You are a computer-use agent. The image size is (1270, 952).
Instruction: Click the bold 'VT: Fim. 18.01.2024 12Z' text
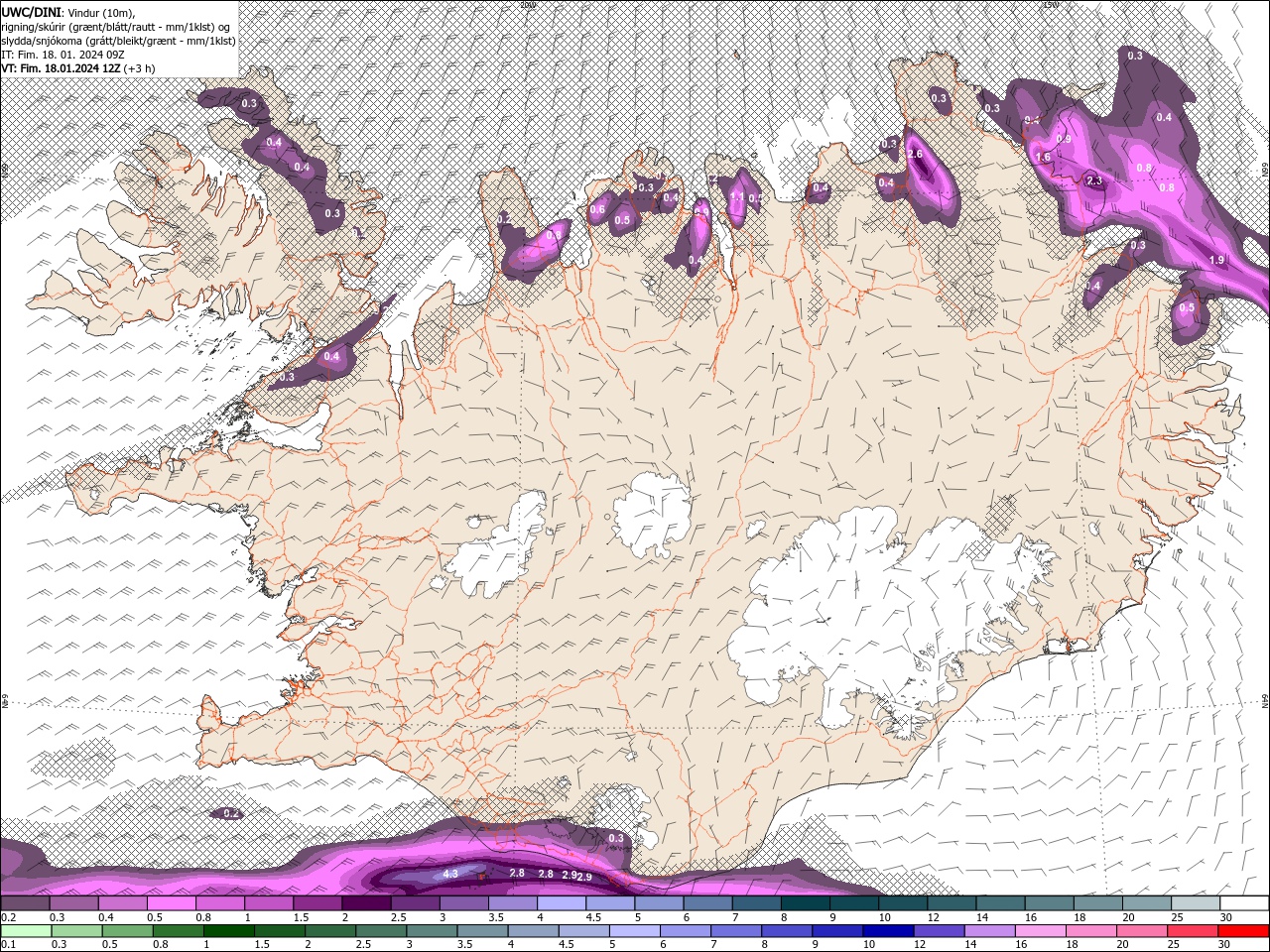tap(61, 68)
